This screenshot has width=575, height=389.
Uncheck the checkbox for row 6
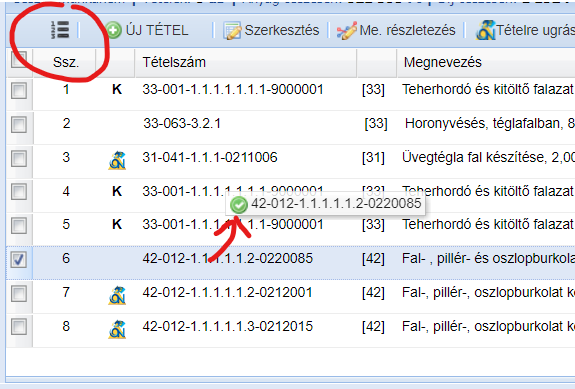click(19, 260)
